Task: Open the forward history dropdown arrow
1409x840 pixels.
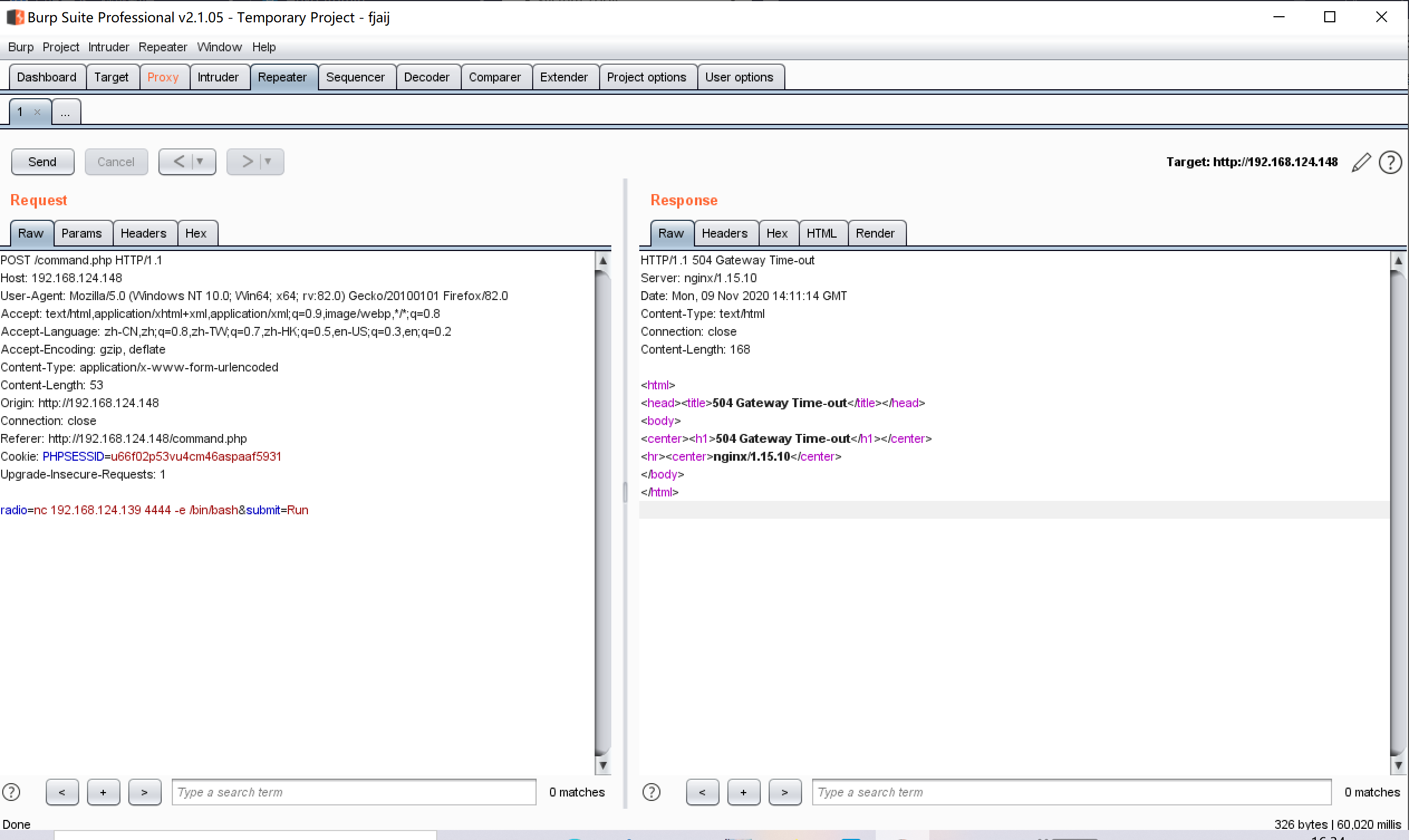Action: coord(268,162)
